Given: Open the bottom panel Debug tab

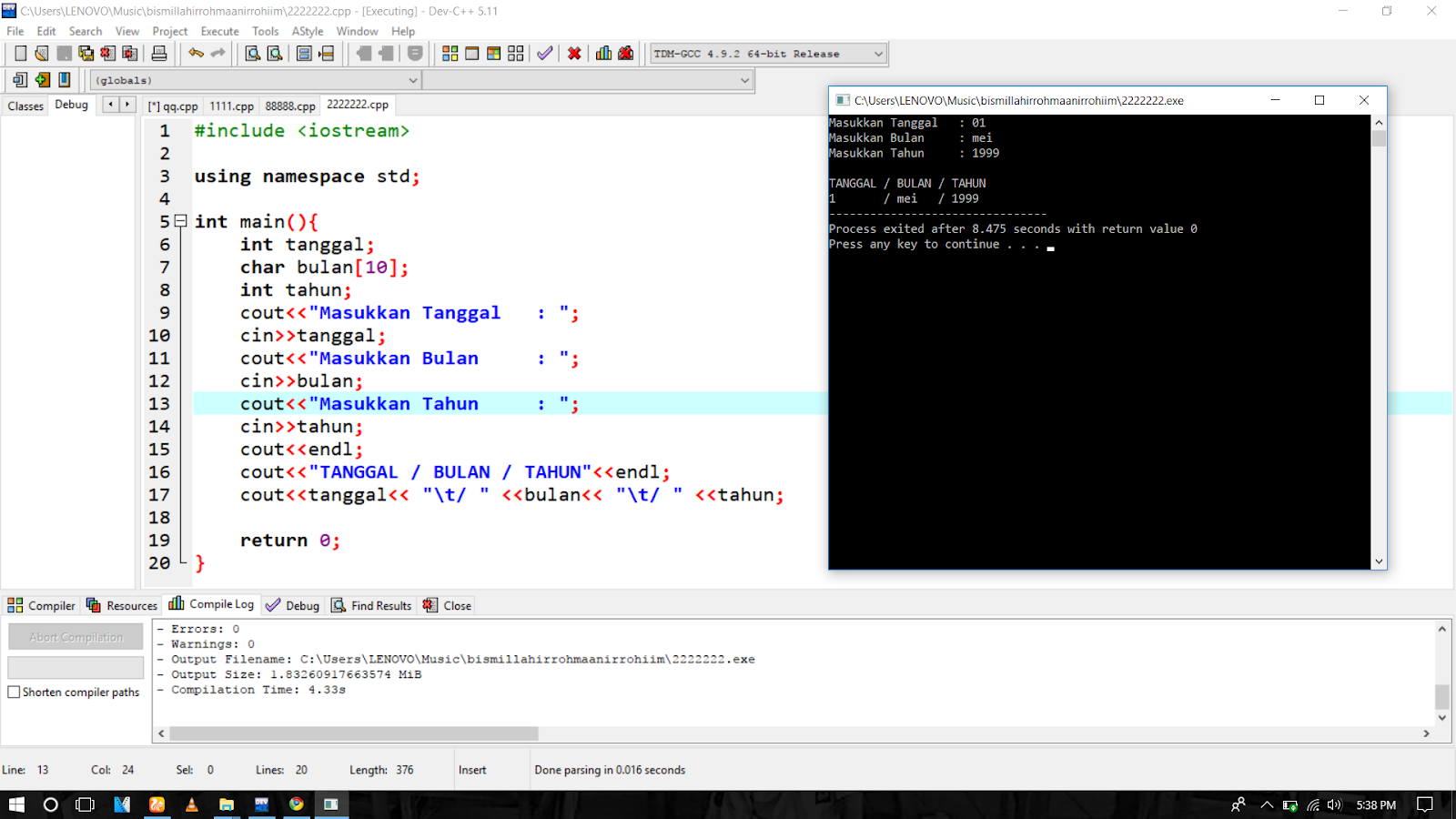Looking at the screenshot, I should [x=292, y=606].
